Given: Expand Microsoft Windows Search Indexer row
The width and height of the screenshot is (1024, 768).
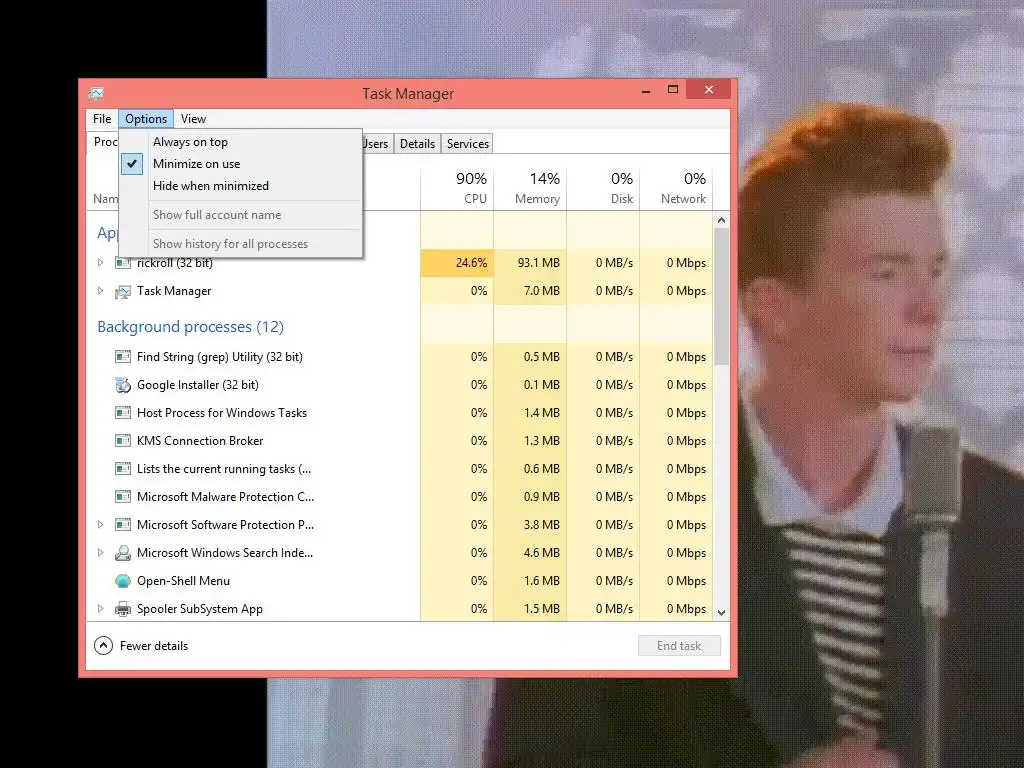Looking at the screenshot, I should pyautogui.click(x=101, y=552).
